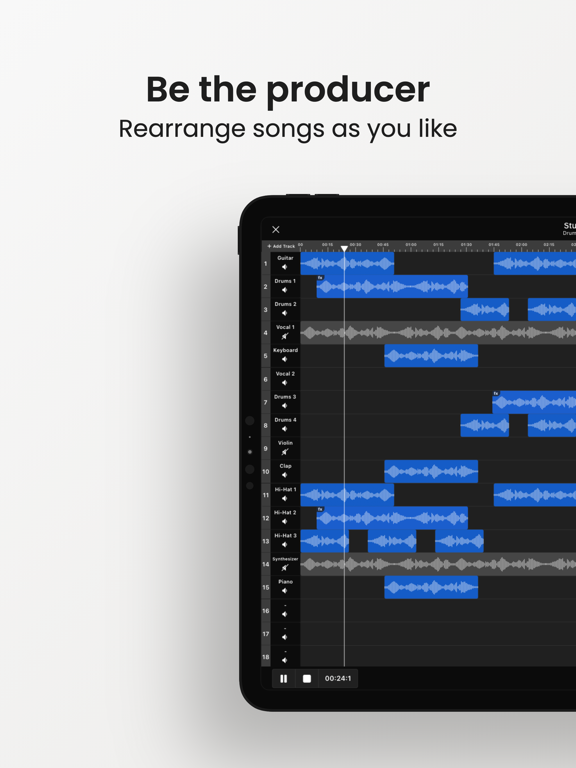Click the speaker icon on track 18
This screenshot has width=576, height=768.
click(x=285, y=660)
